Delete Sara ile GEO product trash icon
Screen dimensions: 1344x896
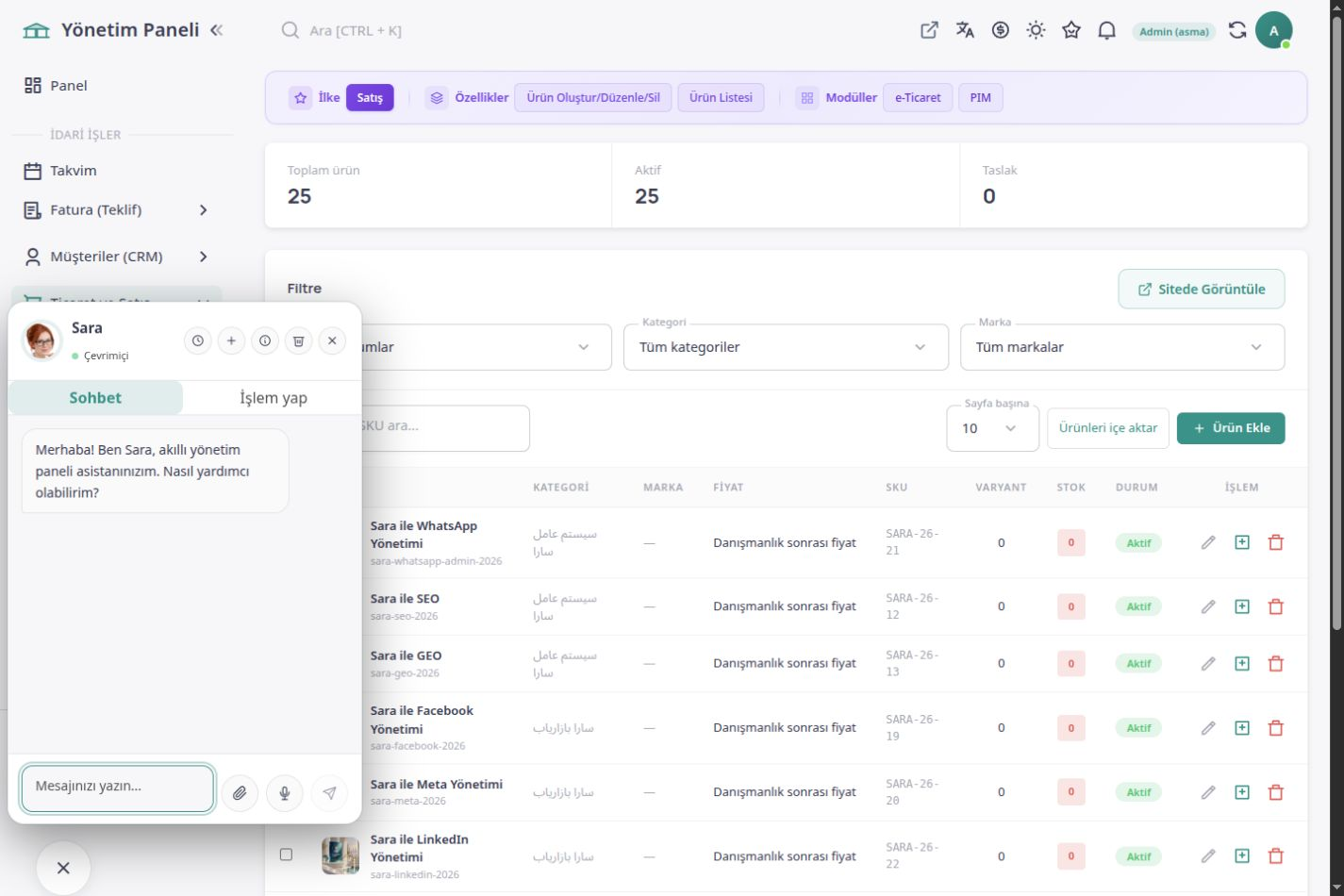click(x=1276, y=663)
